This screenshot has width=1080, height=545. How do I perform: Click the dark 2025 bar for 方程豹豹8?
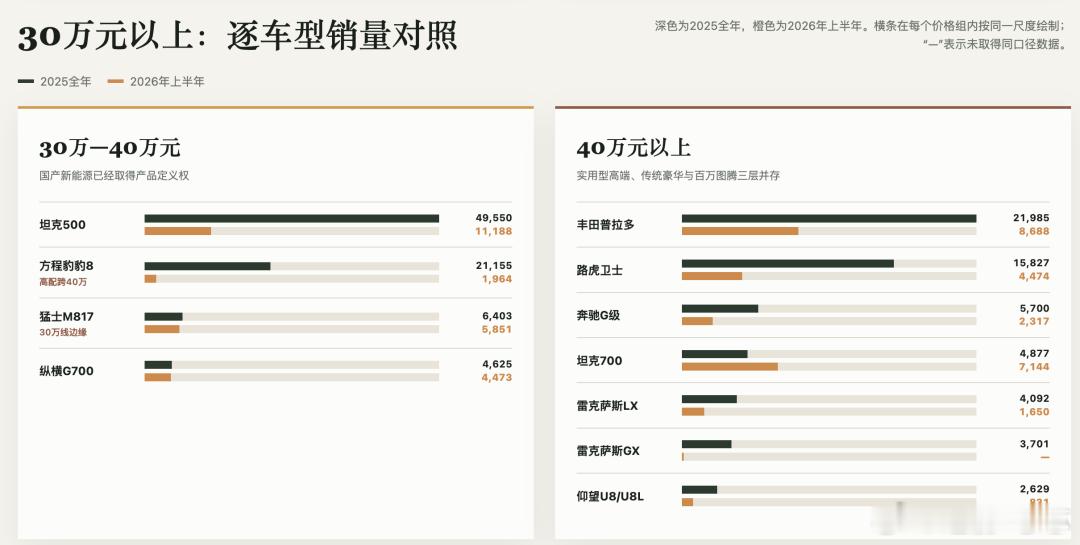pyautogui.click(x=207, y=266)
